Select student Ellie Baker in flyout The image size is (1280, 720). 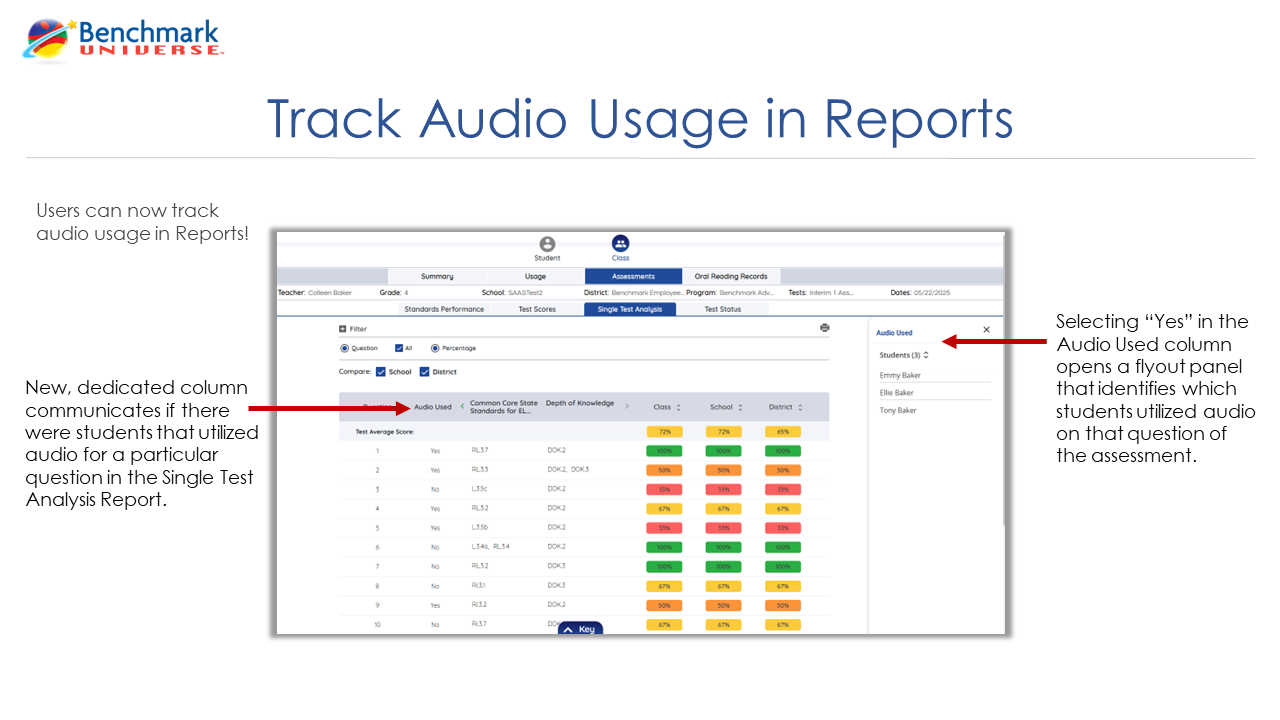(897, 393)
